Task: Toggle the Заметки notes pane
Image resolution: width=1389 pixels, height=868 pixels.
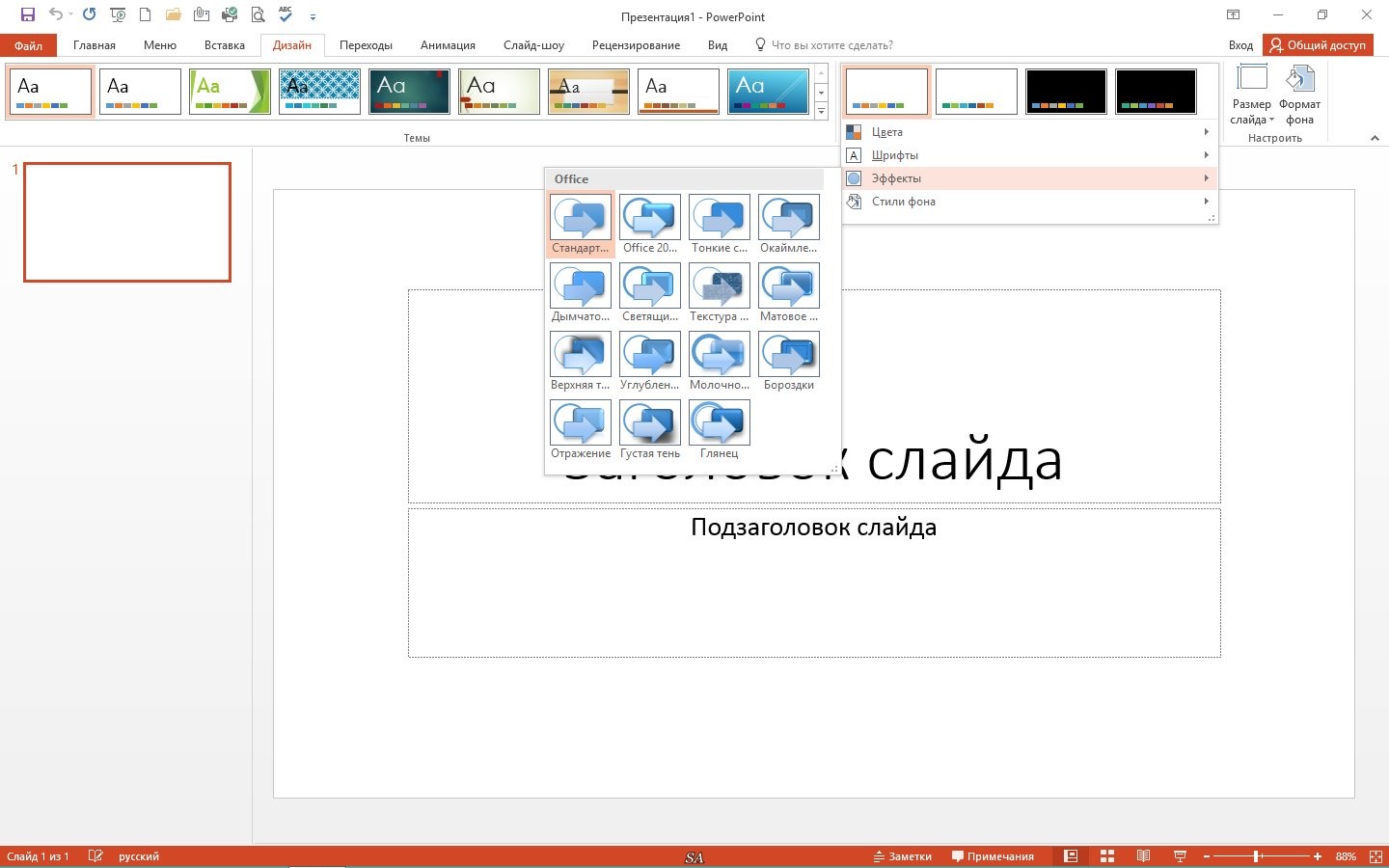Action: [x=903, y=856]
